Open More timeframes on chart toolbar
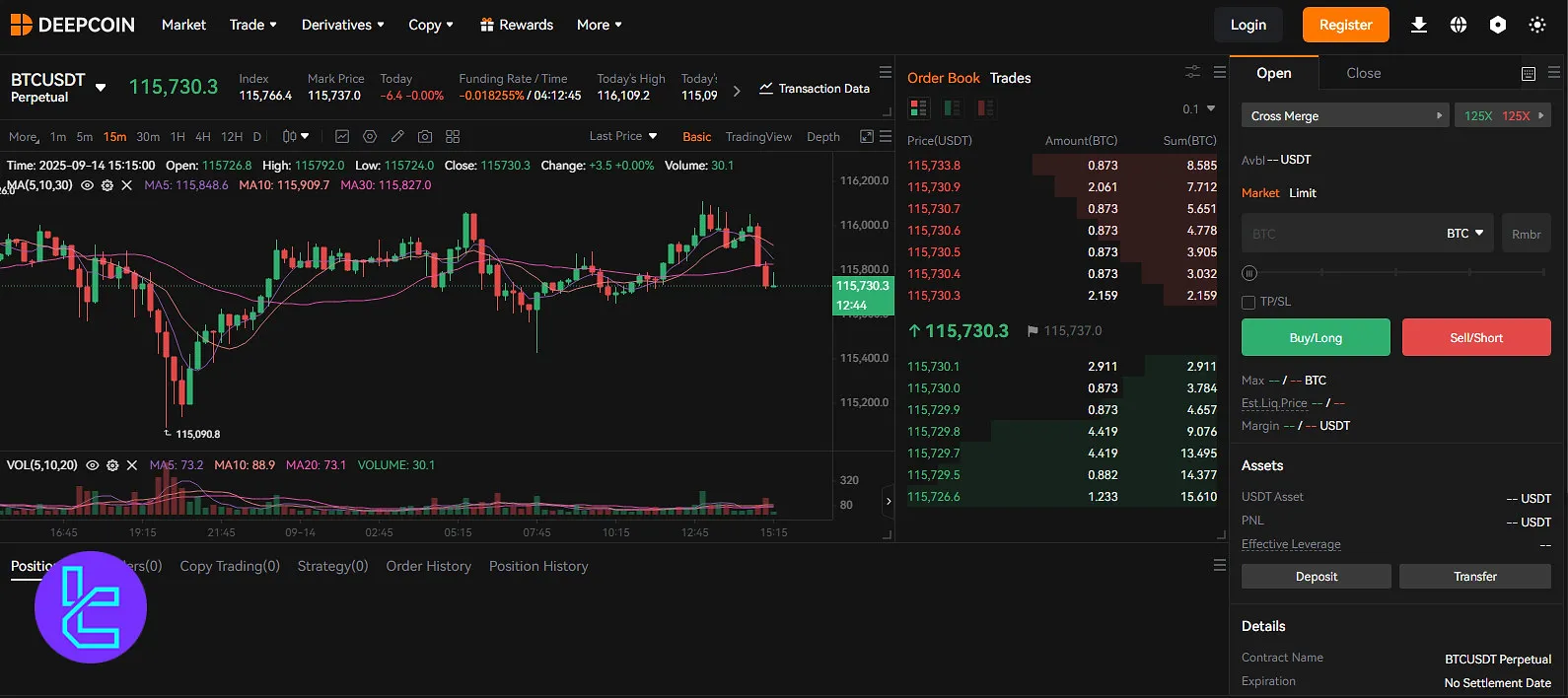Image resolution: width=1568 pixels, height=698 pixels. (24, 137)
